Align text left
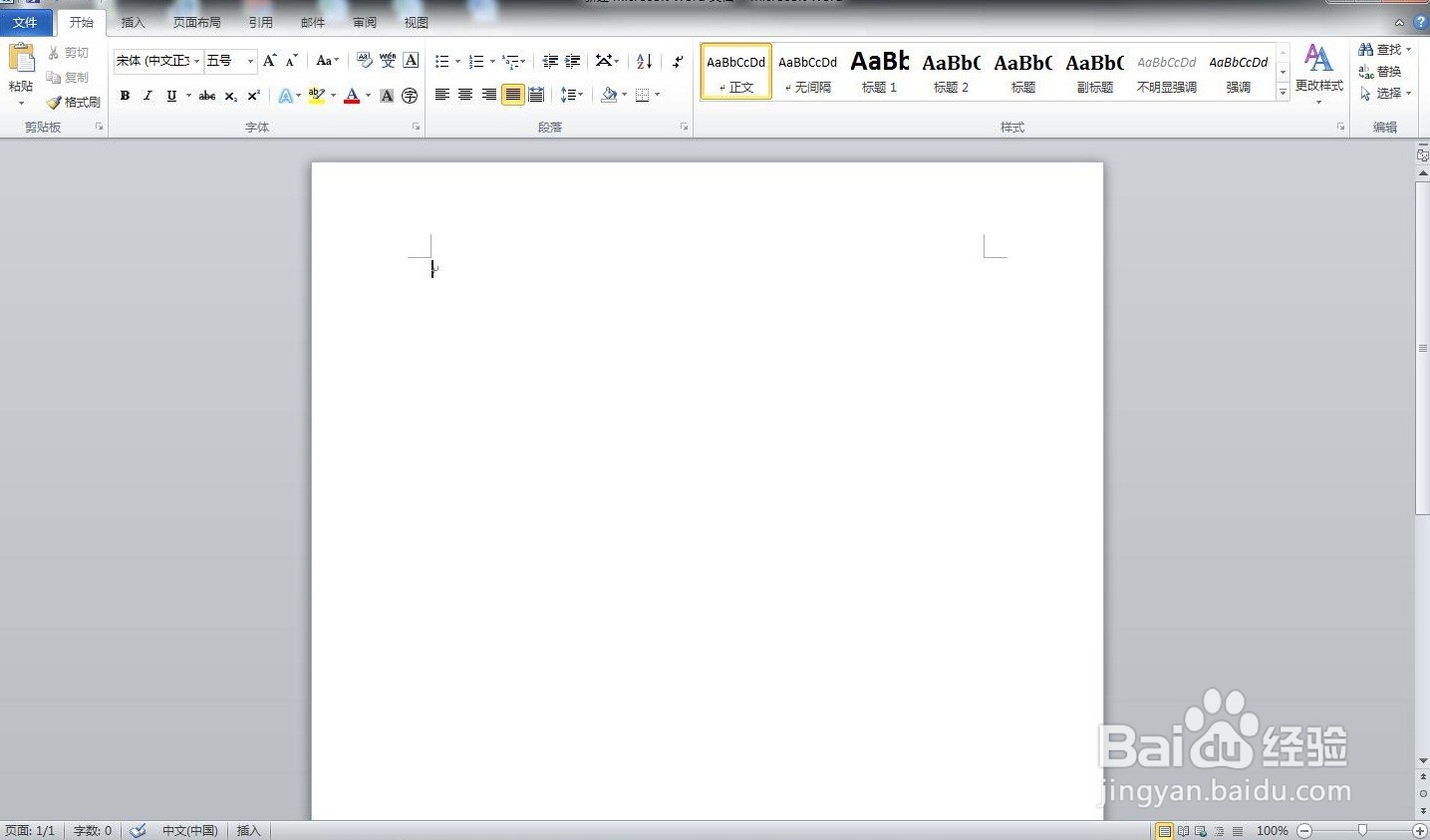The height and width of the screenshot is (840, 1430). (x=442, y=95)
